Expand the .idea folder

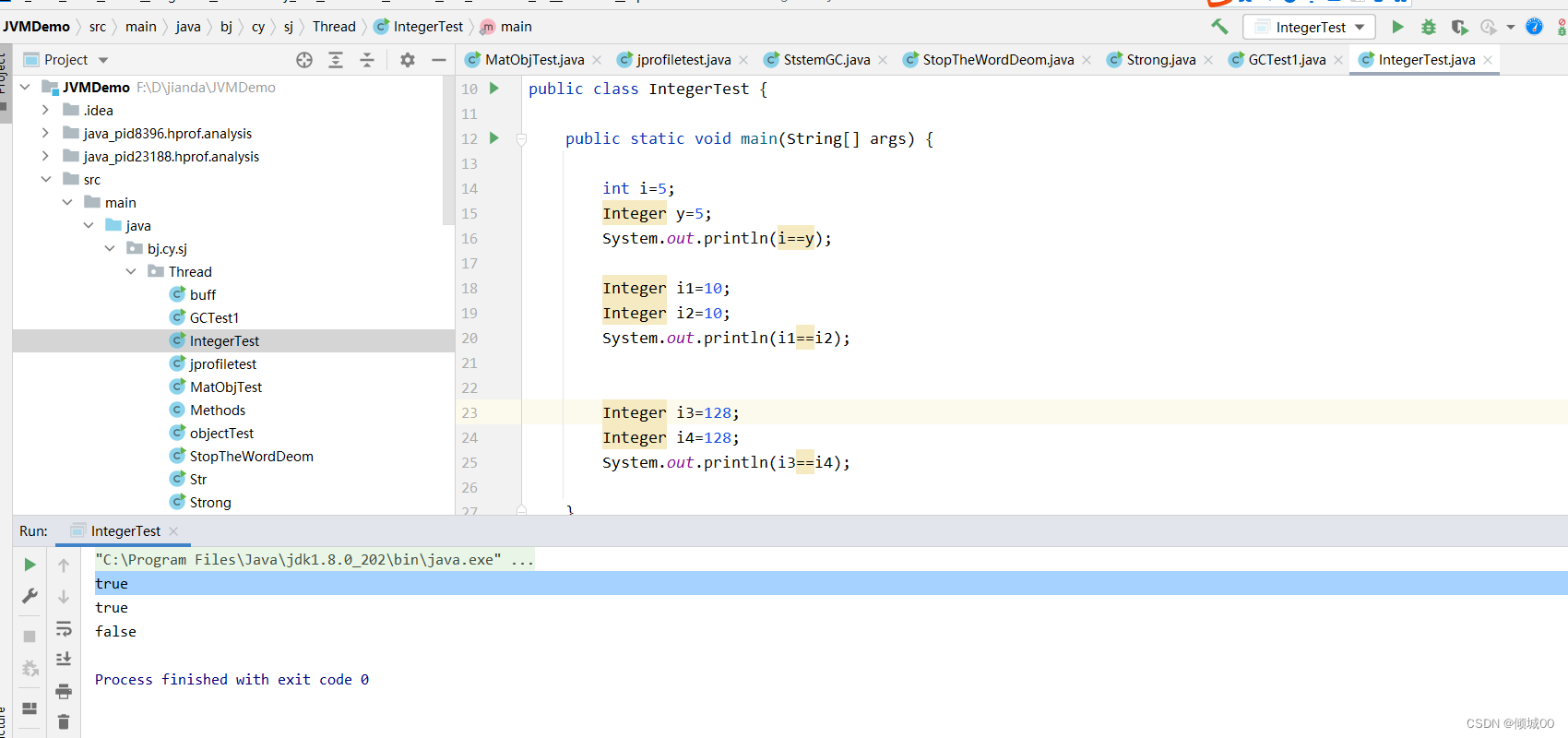[45, 110]
